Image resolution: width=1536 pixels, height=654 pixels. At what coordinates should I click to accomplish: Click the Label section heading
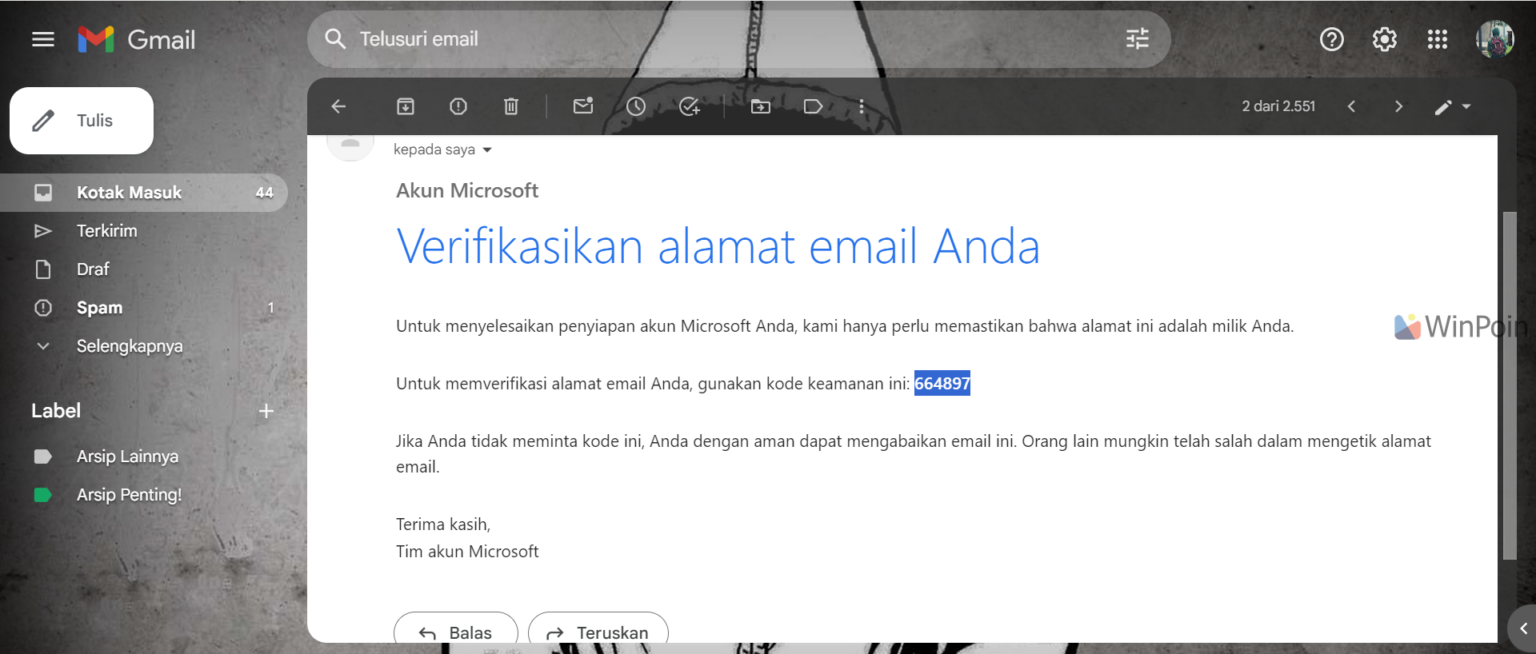point(56,411)
